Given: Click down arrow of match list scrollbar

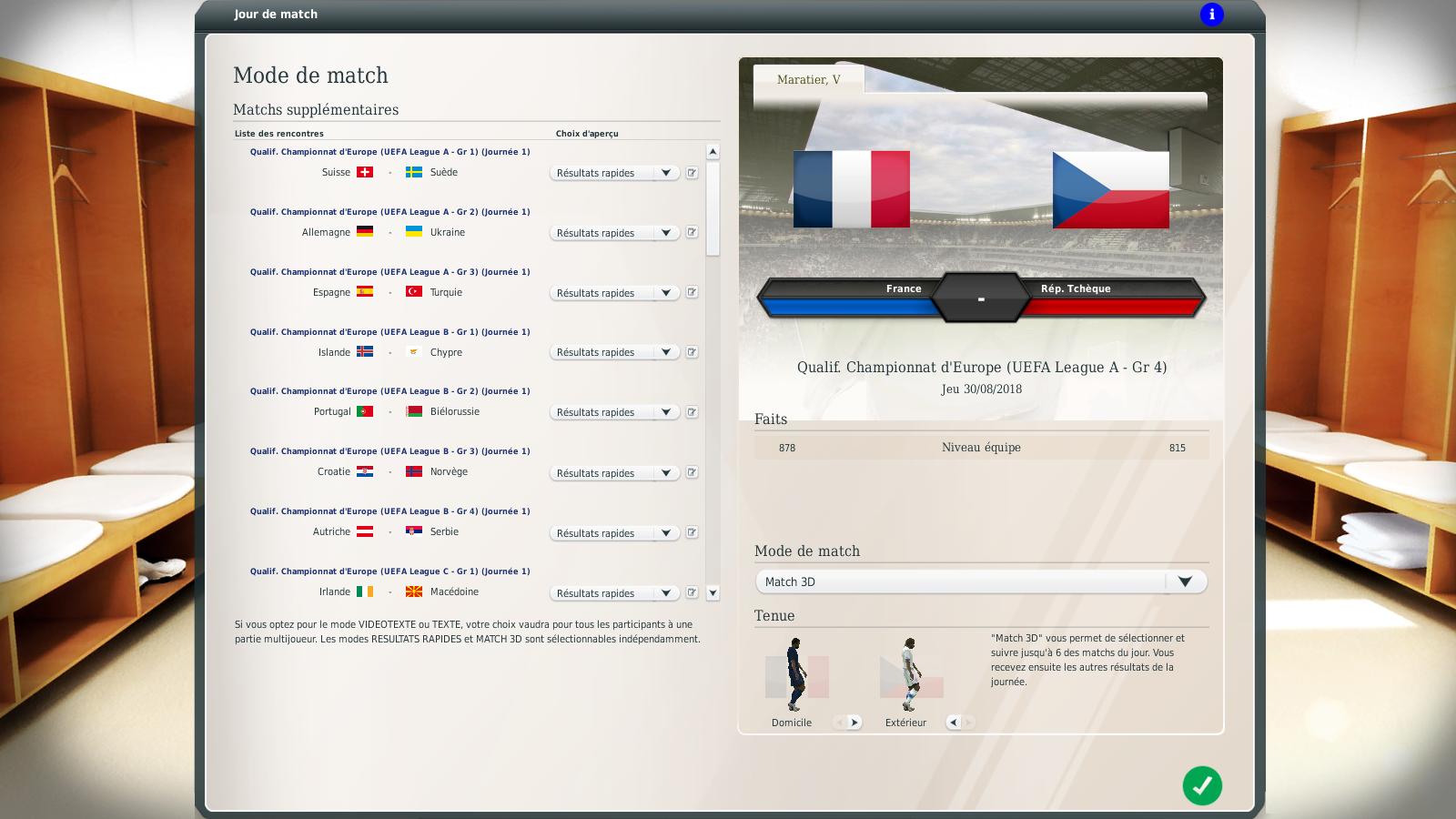Looking at the screenshot, I should pos(713,592).
